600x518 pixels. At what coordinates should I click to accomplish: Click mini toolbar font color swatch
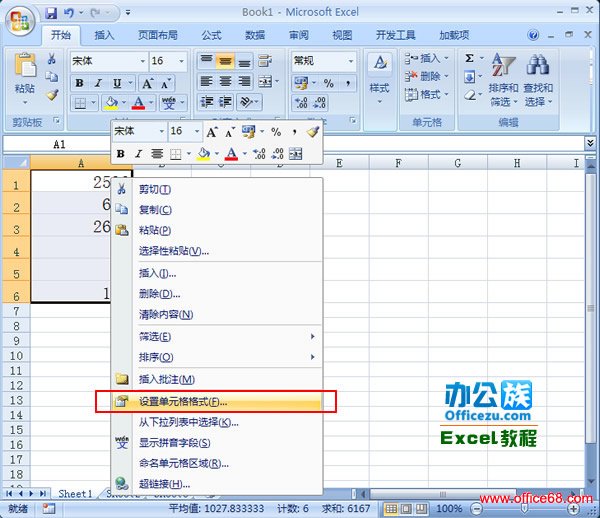tap(231, 154)
